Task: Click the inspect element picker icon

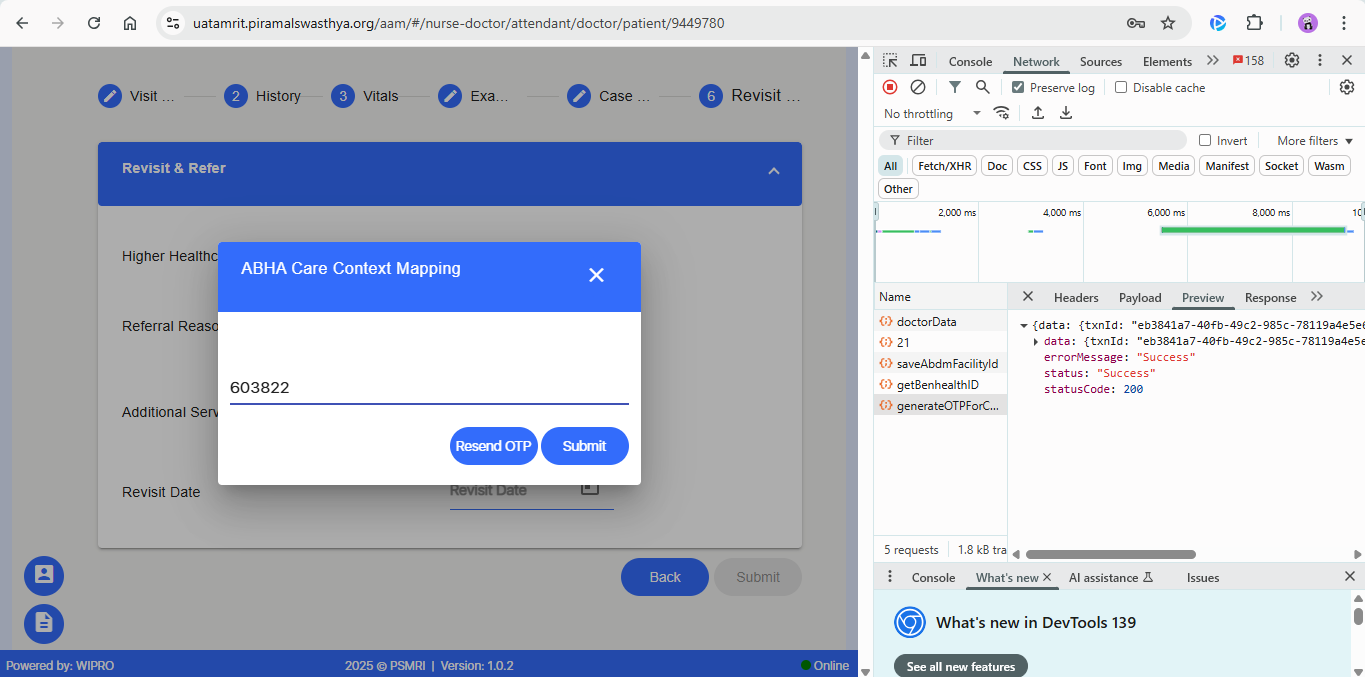Action: [x=890, y=61]
